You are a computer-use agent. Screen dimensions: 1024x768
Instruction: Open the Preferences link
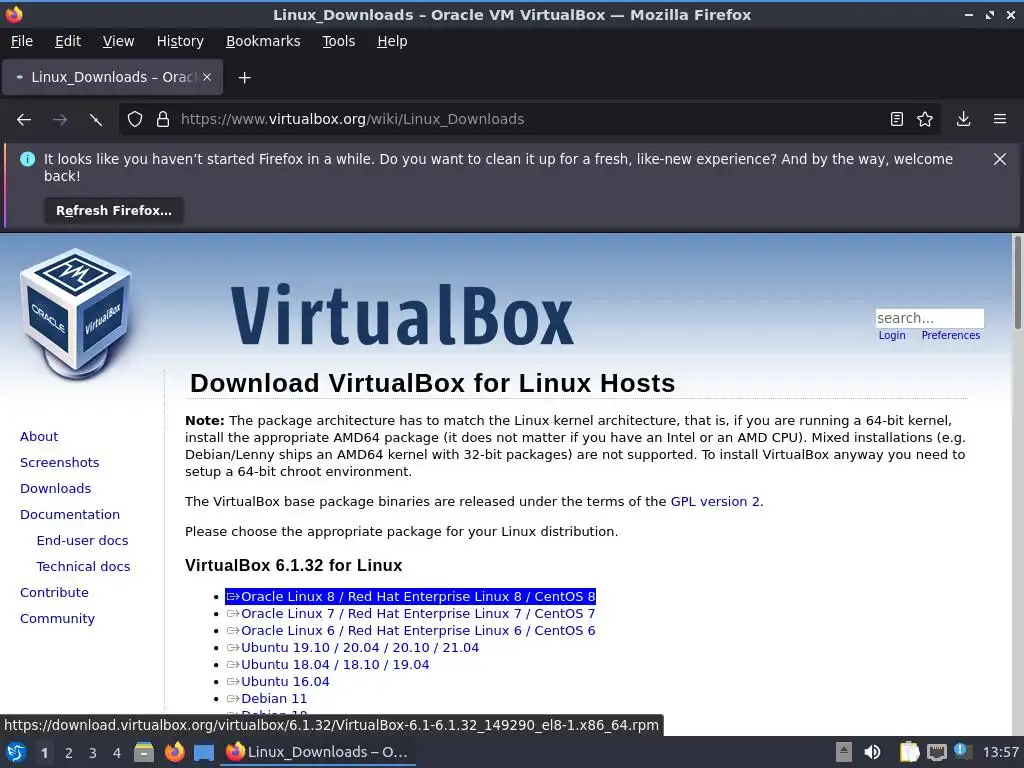pyautogui.click(x=950, y=336)
